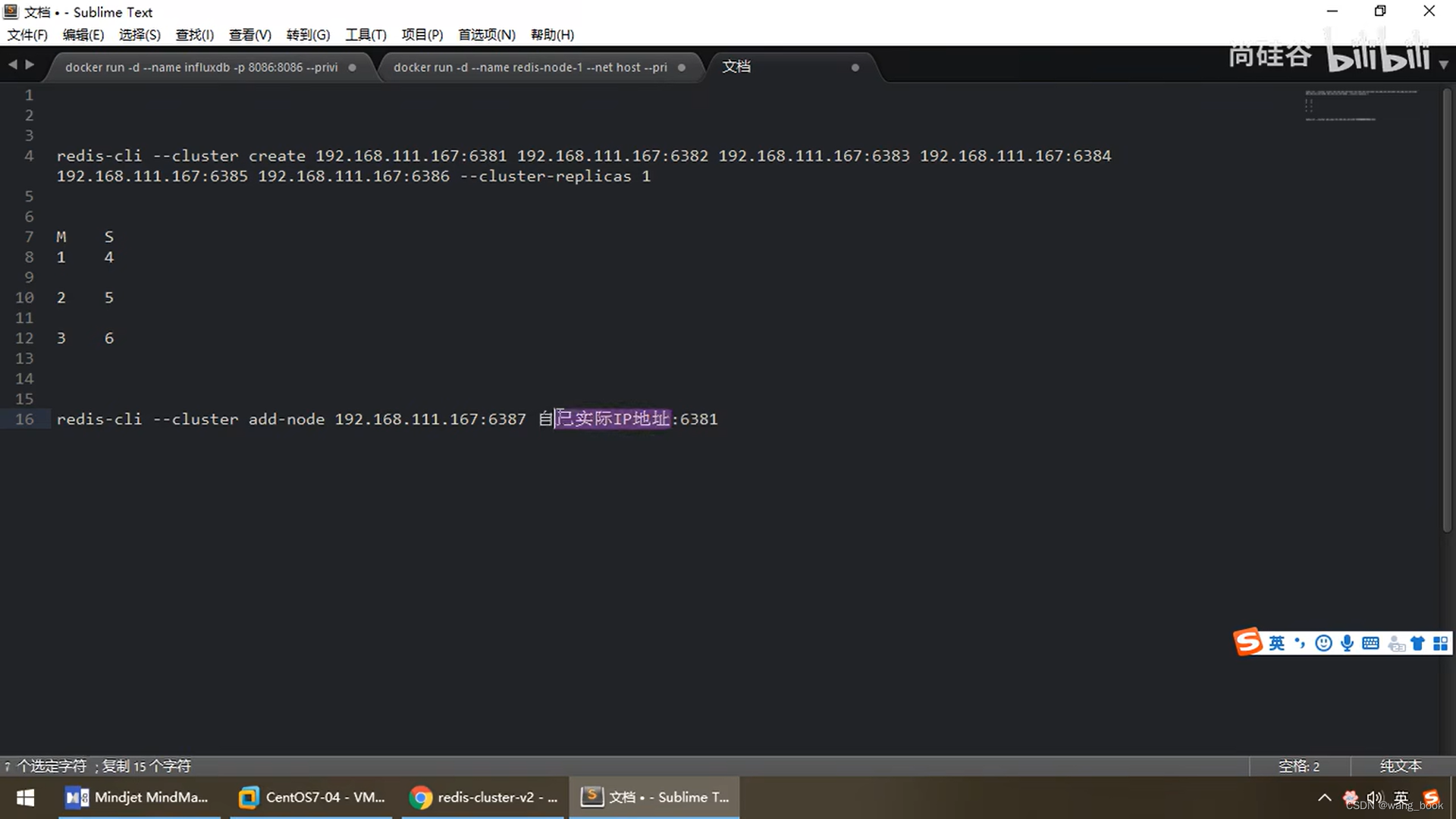Open the 首选项(N) menu
Image resolution: width=1456 pixels, height=819 pixels.
click(486, 35)
